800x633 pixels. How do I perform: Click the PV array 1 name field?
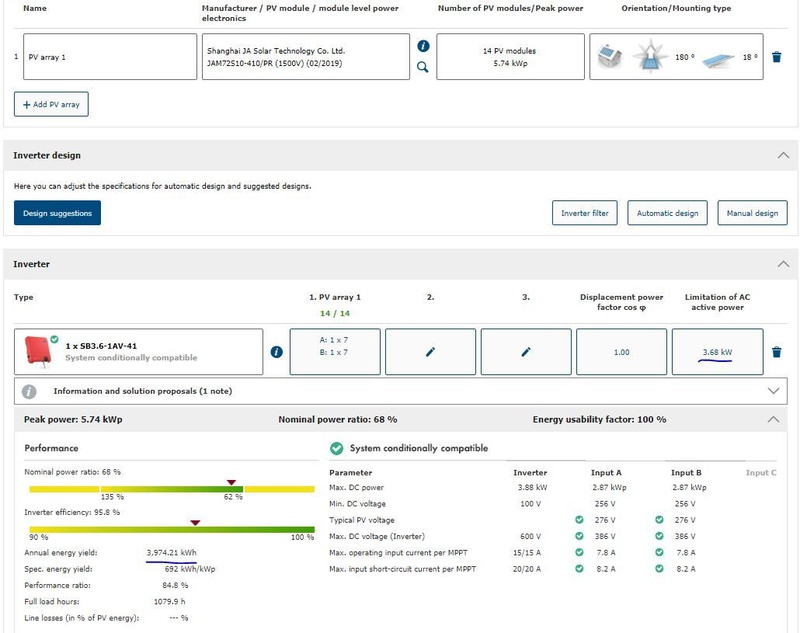(110, 57)
